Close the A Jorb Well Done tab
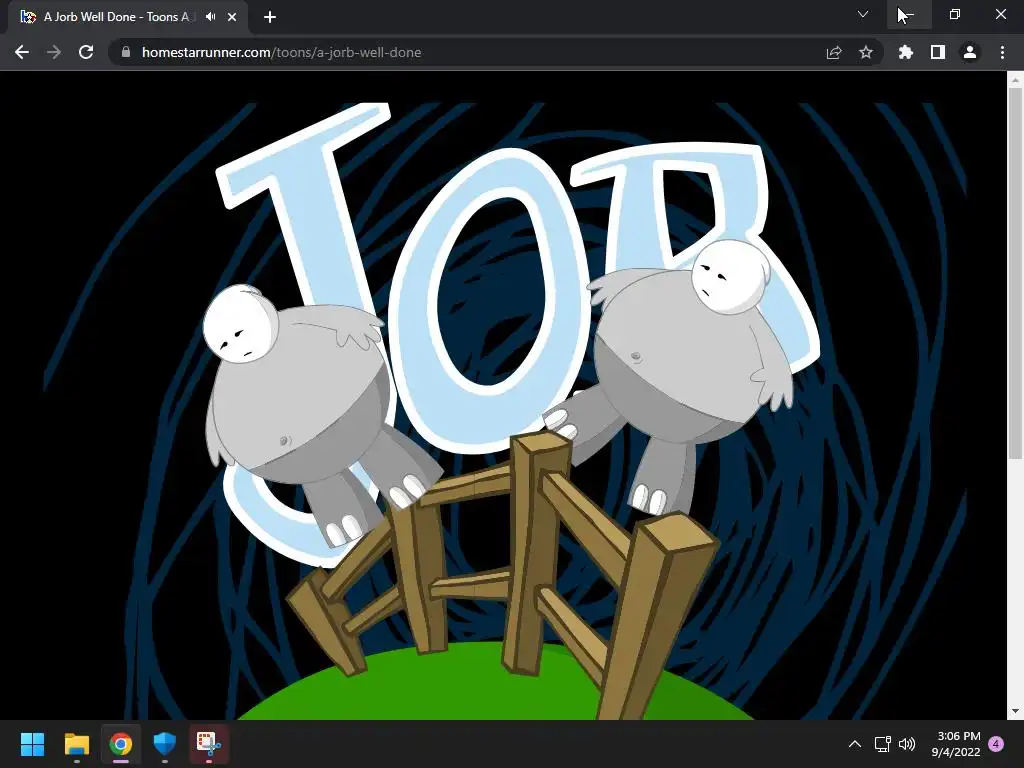1024x768 pixels. tap(232, 17)
